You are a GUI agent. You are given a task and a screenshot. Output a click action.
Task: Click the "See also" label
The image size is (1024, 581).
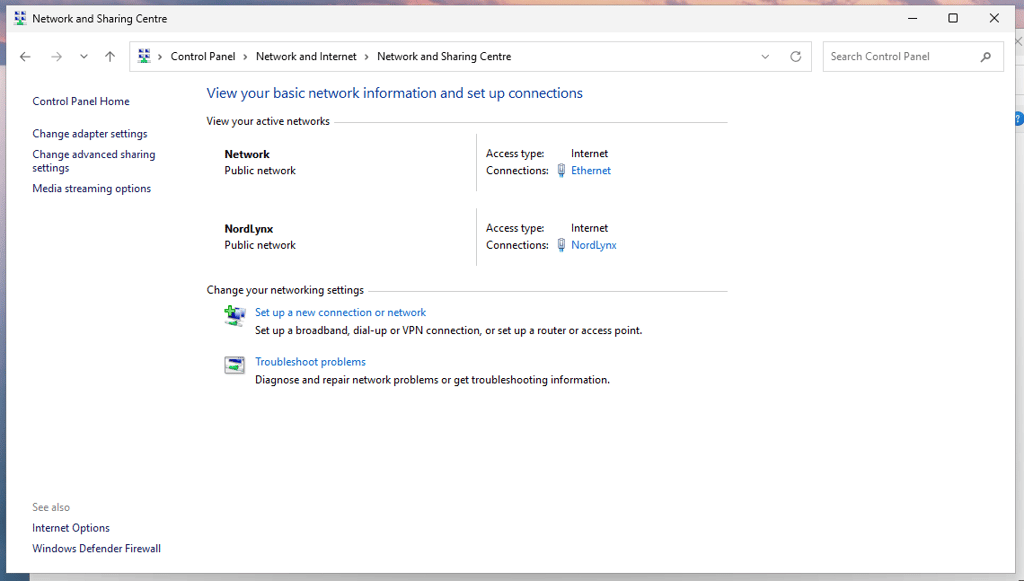click(51, 507)
